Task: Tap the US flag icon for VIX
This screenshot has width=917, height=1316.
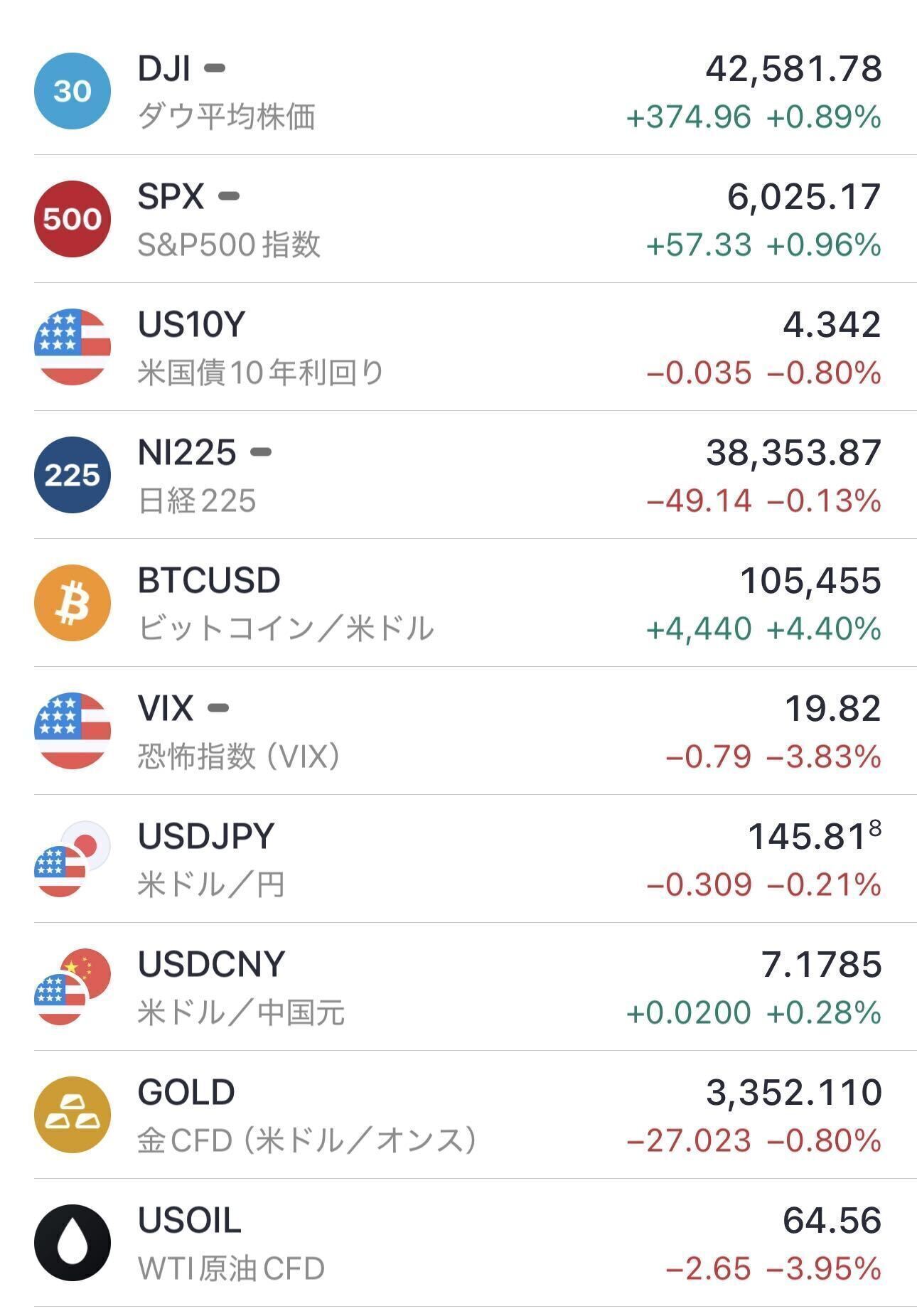Action: (73, 731)
